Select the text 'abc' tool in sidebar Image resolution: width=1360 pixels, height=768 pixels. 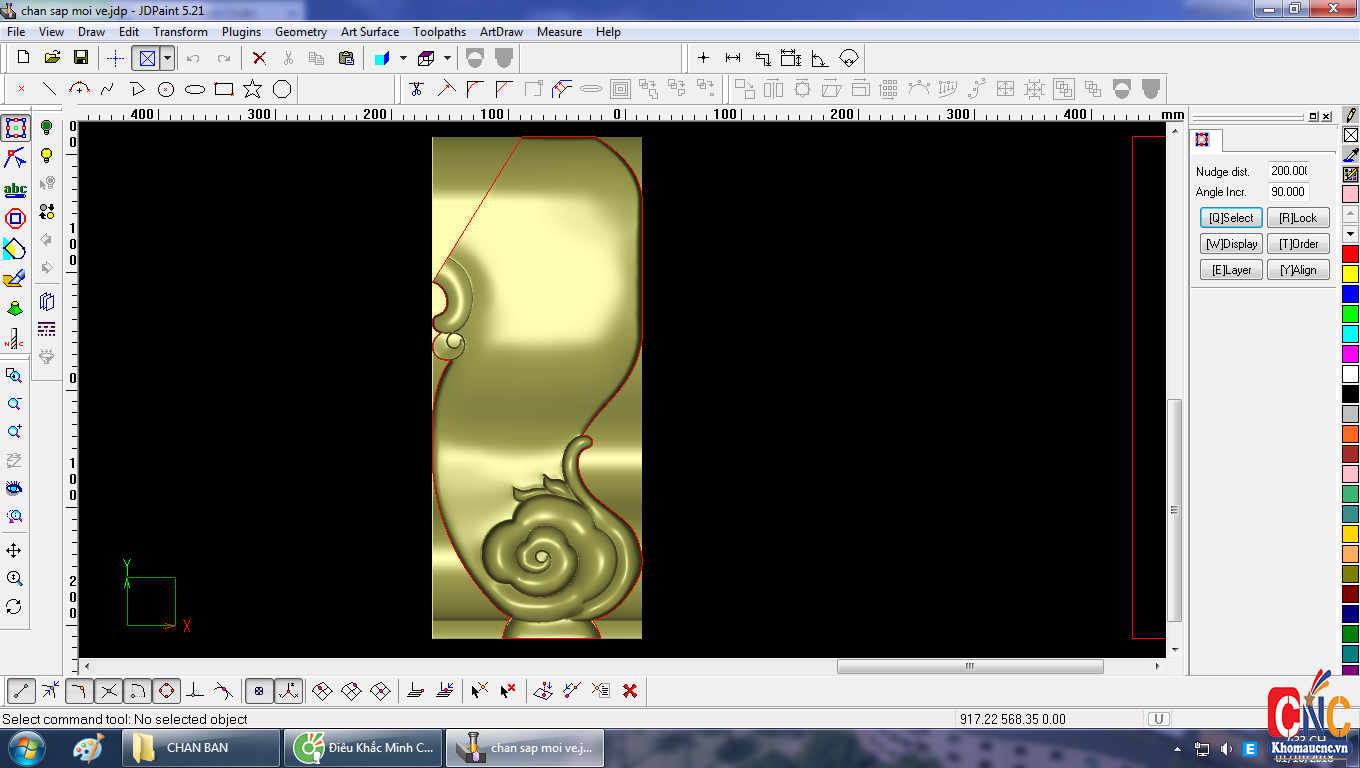[15, 189]
